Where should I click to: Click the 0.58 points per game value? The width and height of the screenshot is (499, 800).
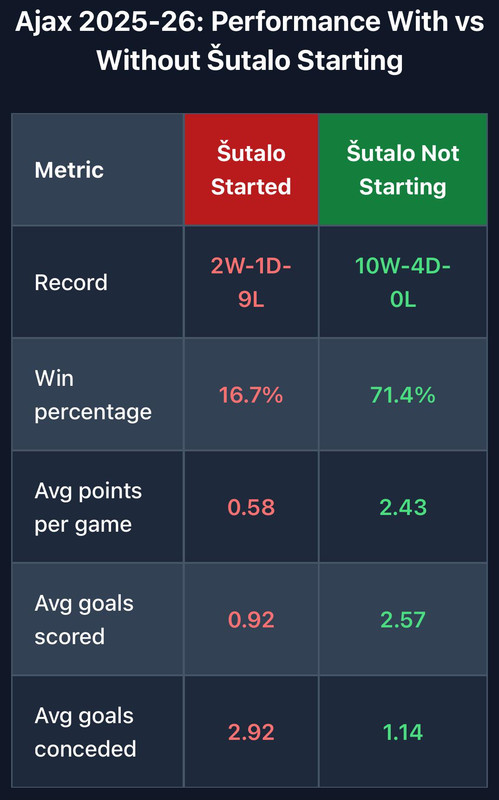point(251,507)
